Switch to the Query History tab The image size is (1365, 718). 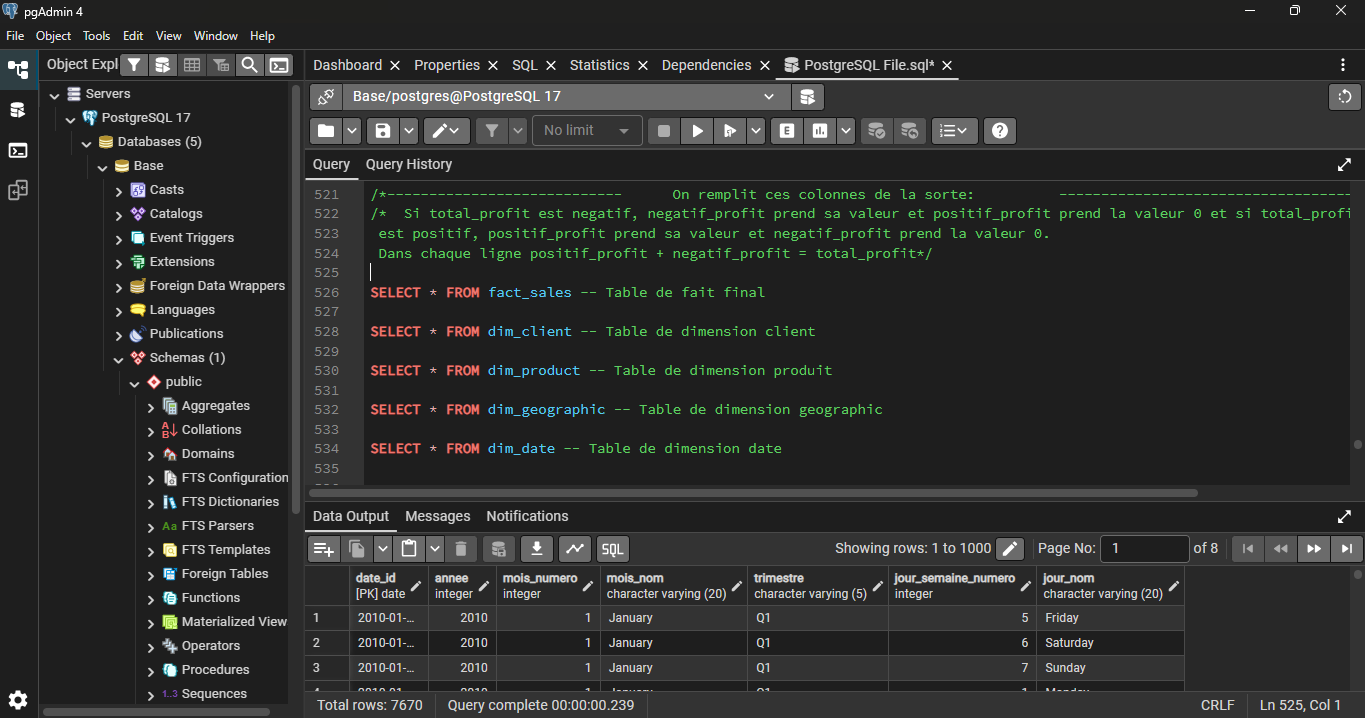tap(409, 164)
